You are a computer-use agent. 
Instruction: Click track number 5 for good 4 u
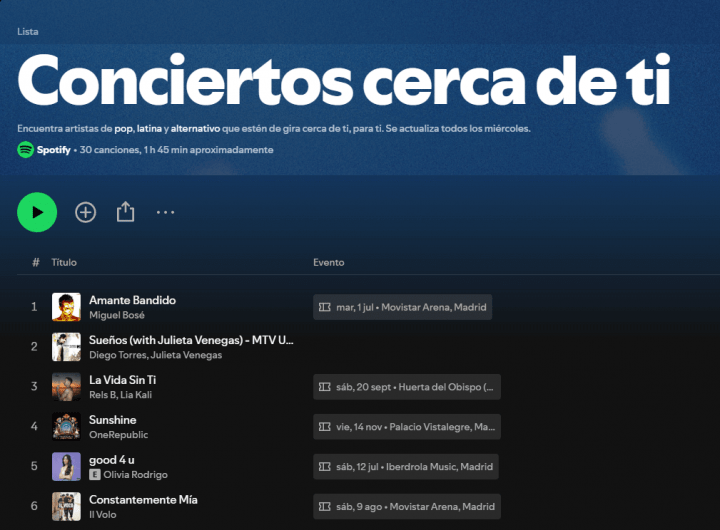(34, 467)
